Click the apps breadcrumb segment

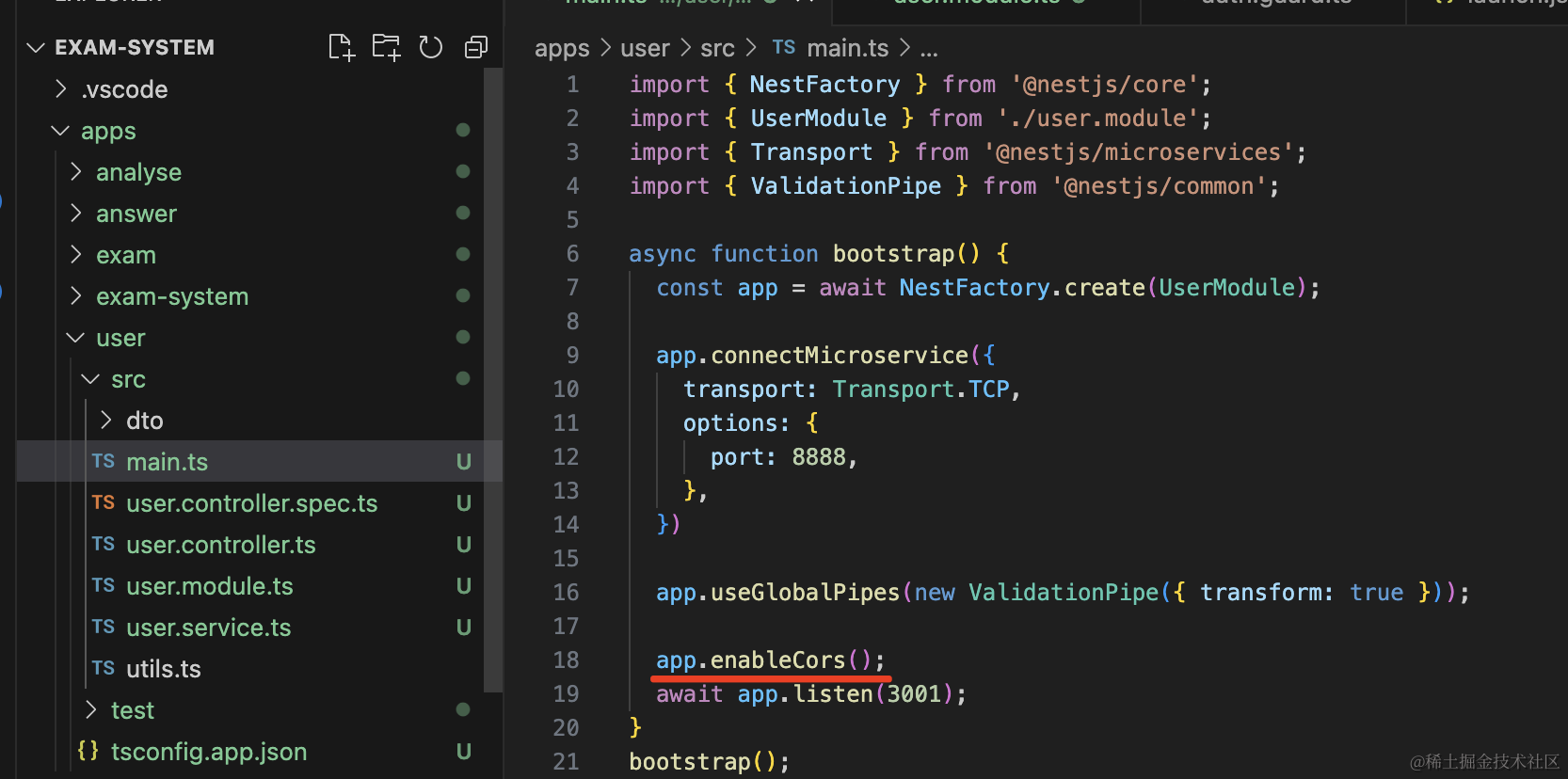pyautogui.click(x=562, y=49)
